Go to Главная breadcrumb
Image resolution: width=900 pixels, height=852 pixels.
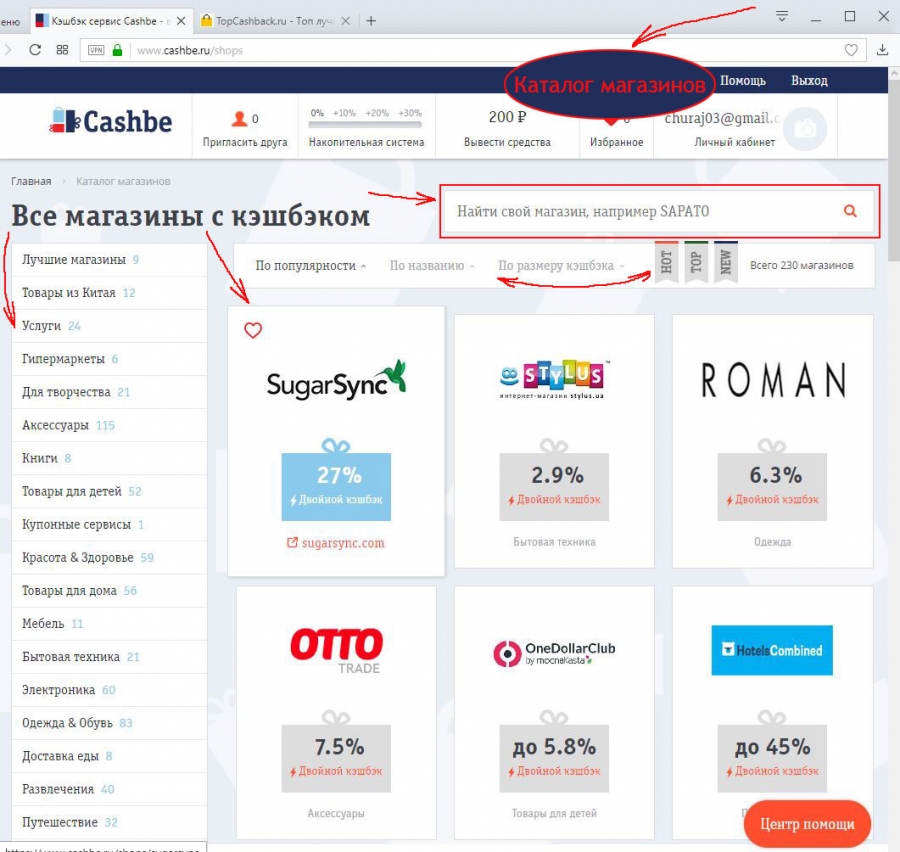click(x=31, y=181)
